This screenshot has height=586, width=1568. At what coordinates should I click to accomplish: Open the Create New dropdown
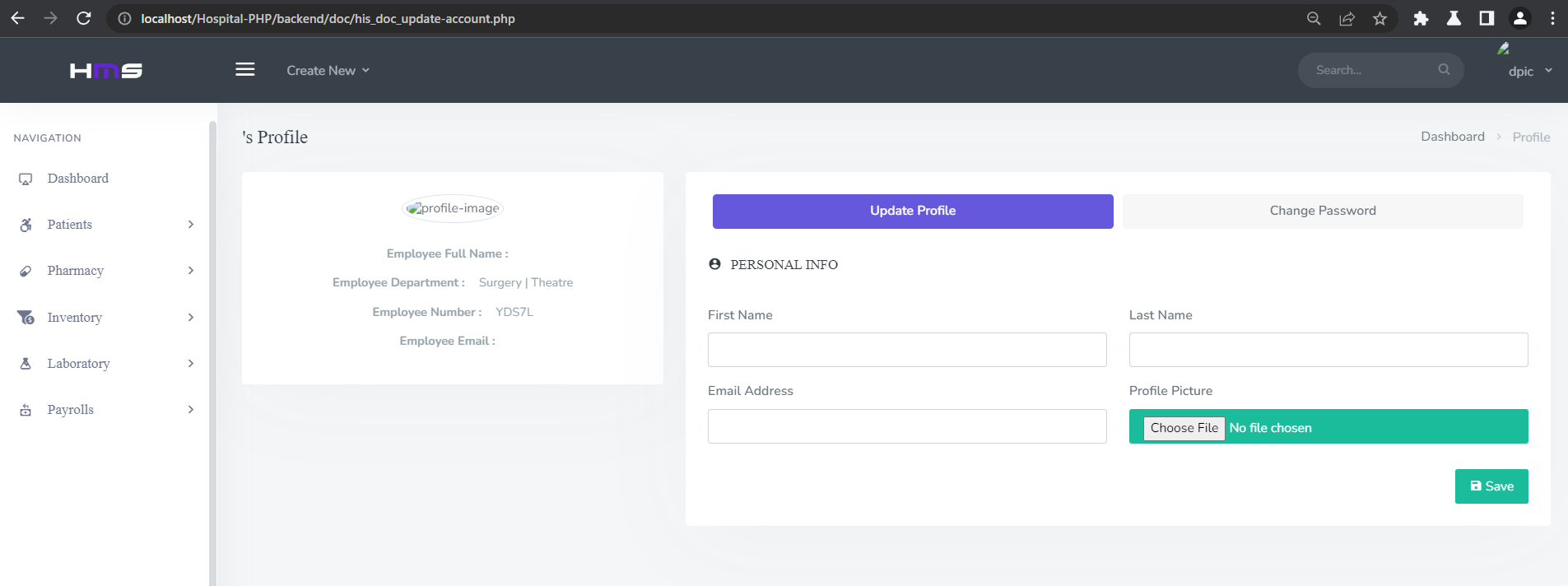click(328, 71)
